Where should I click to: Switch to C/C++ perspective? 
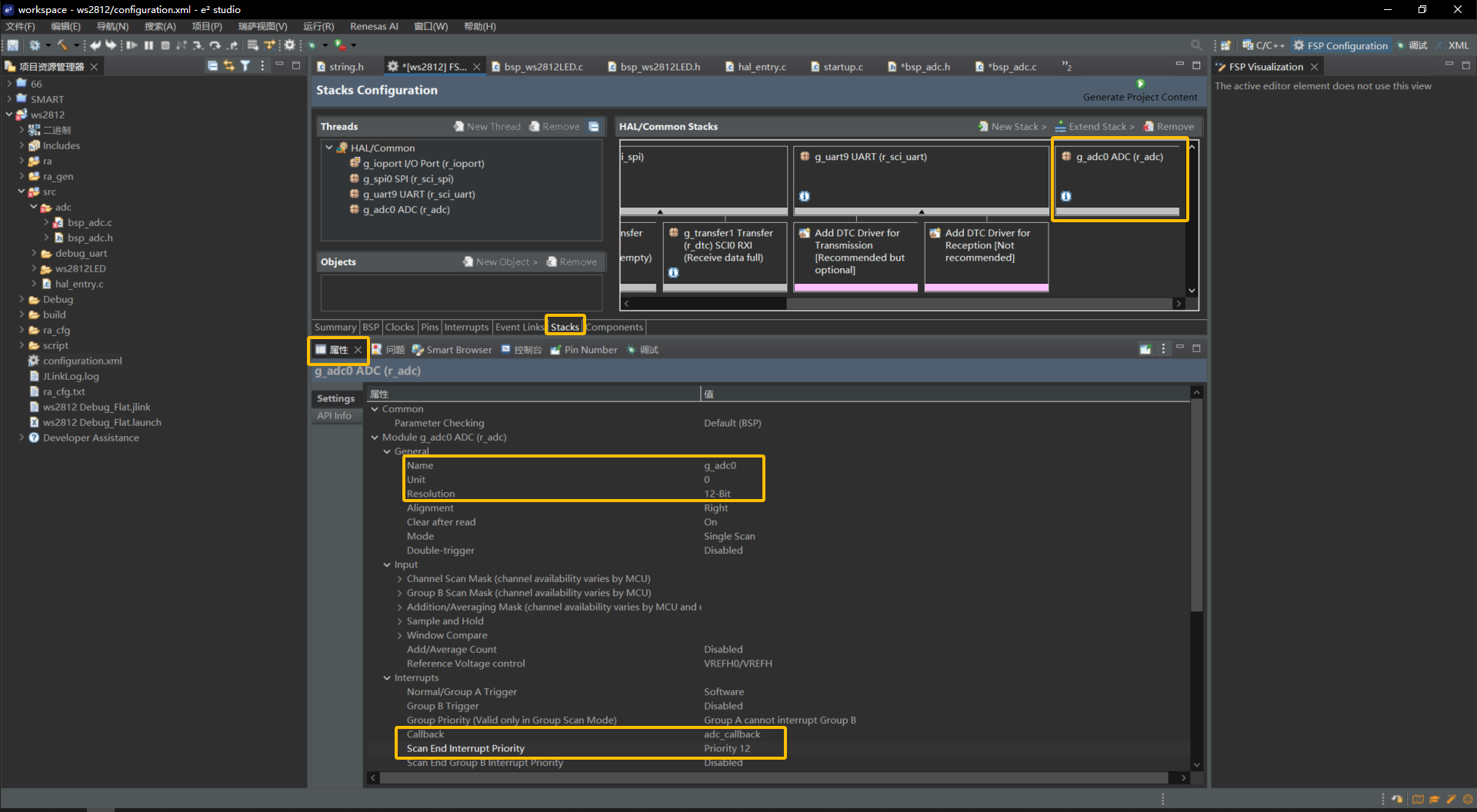[x=1263, y=45]
